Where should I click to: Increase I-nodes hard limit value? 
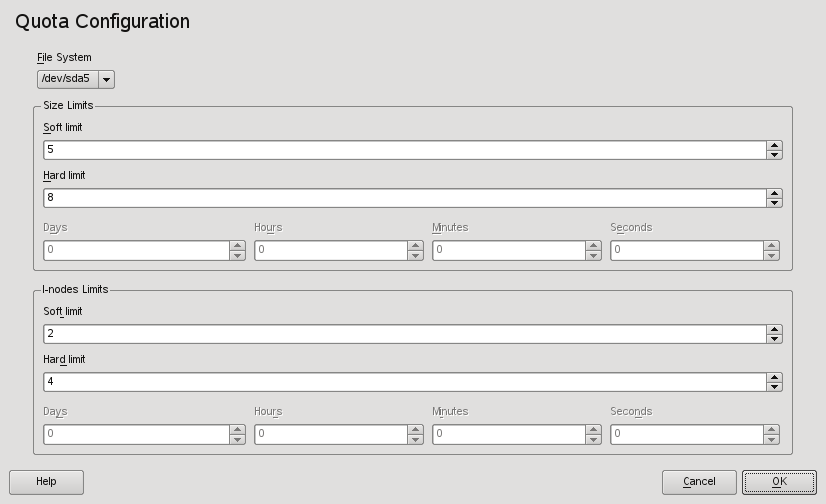pos(774,377)
